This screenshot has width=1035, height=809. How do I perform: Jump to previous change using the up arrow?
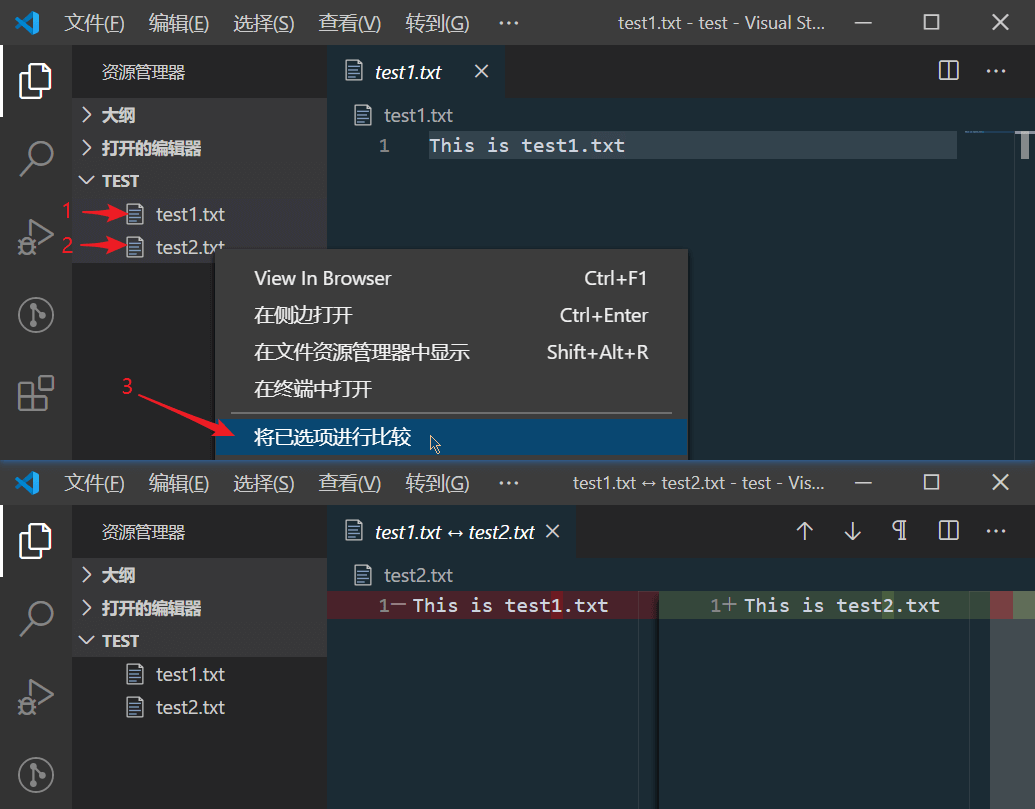[804, 531]
